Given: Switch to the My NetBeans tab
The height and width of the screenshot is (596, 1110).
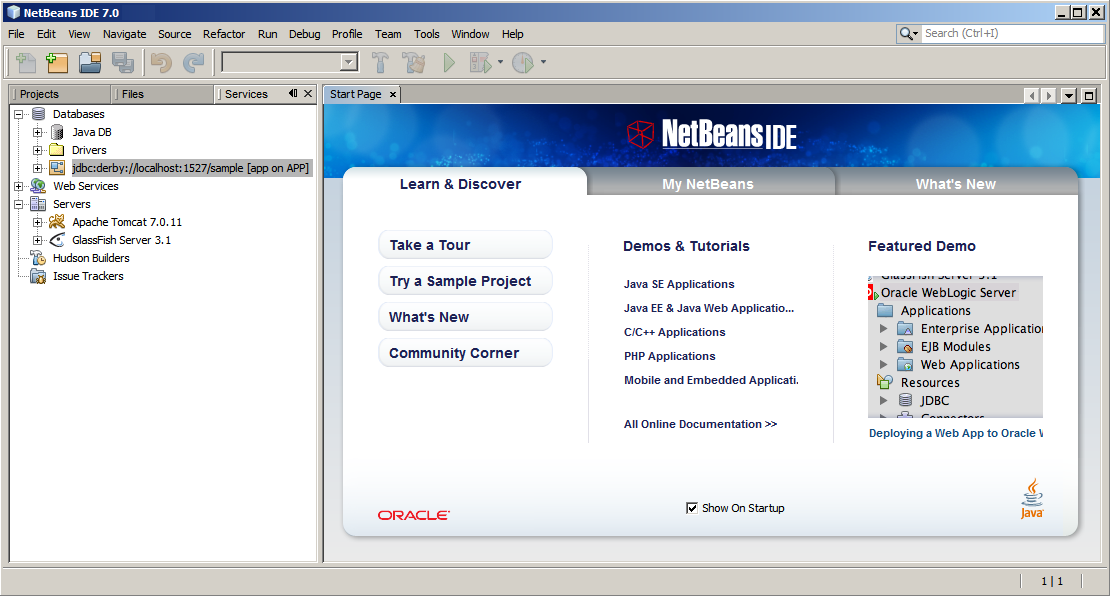Looking at the screenshot, I should pos(708,183).
